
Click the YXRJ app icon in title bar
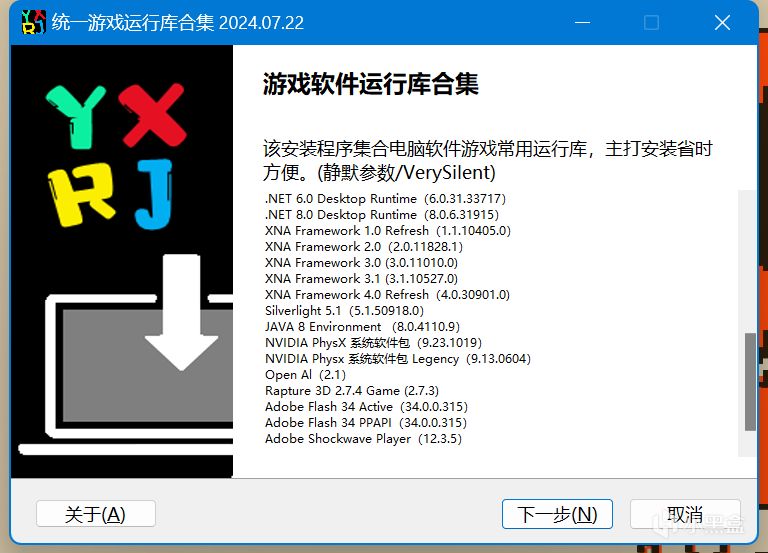coord(33,23)
